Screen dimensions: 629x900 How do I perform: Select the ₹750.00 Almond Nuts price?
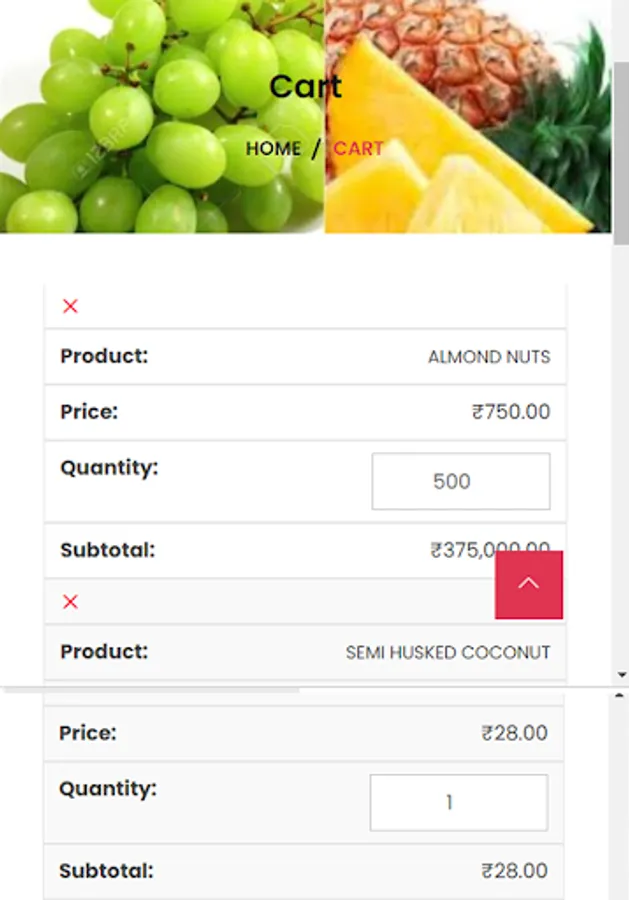point(510,412)
